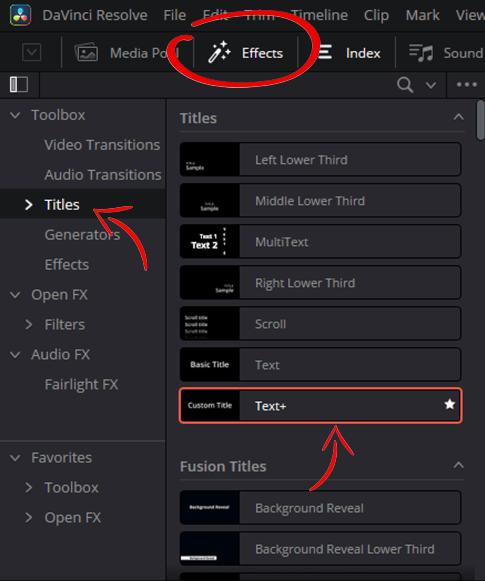Collapse the Open FX chevron
485x581 pixels.
click(x=15, y=295)
